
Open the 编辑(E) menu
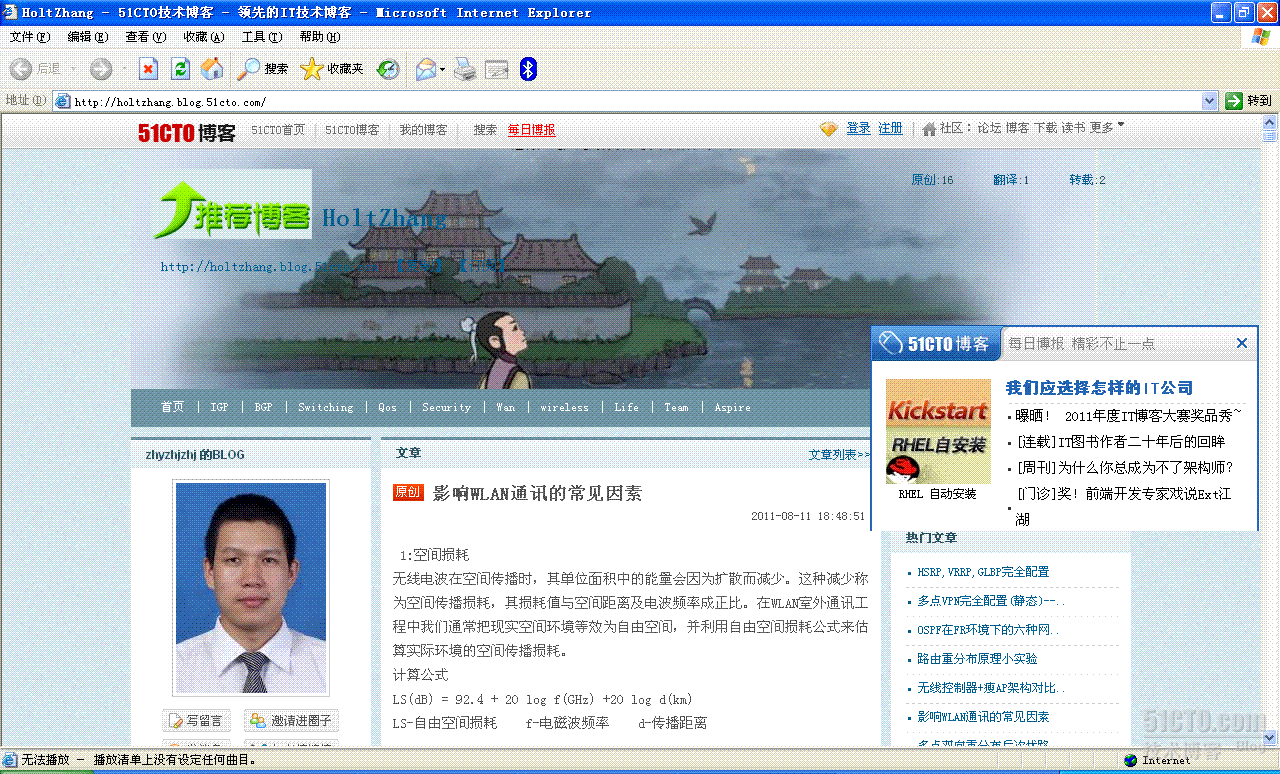click(x=88, y=37)
